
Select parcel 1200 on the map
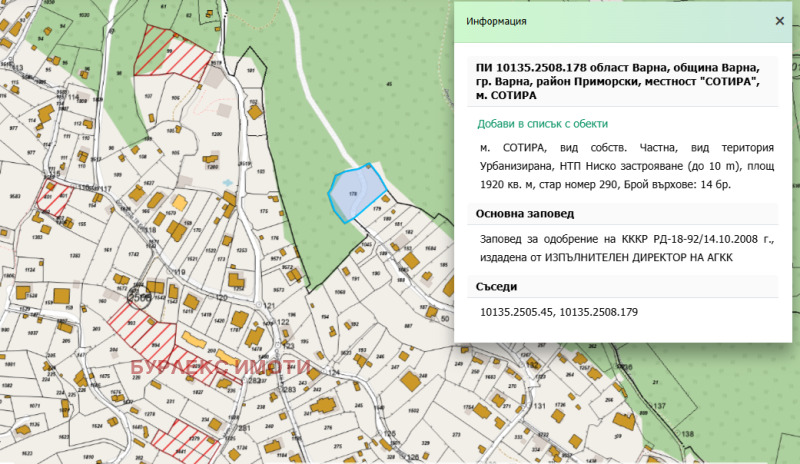point(216,134)
